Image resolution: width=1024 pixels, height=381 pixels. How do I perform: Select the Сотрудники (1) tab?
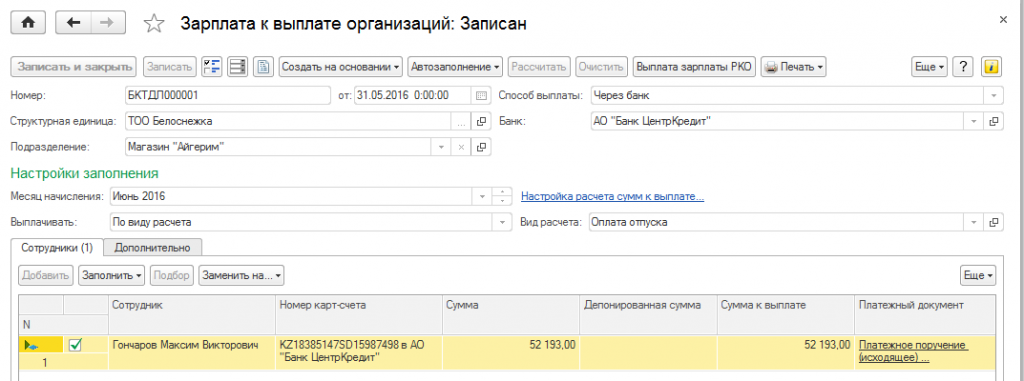click(57, 248)
